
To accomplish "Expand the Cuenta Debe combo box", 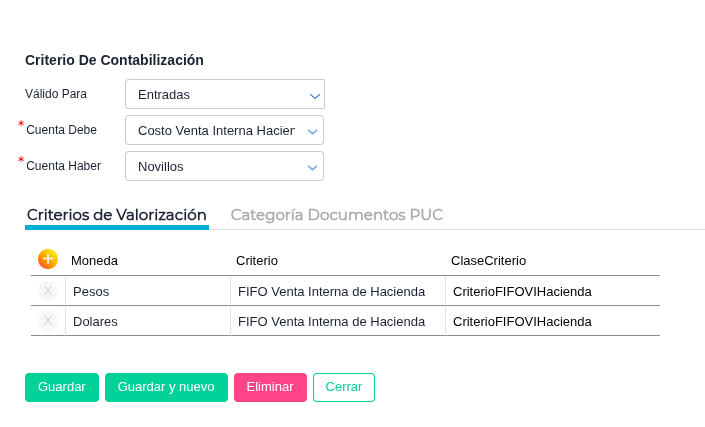I will 225,130.
